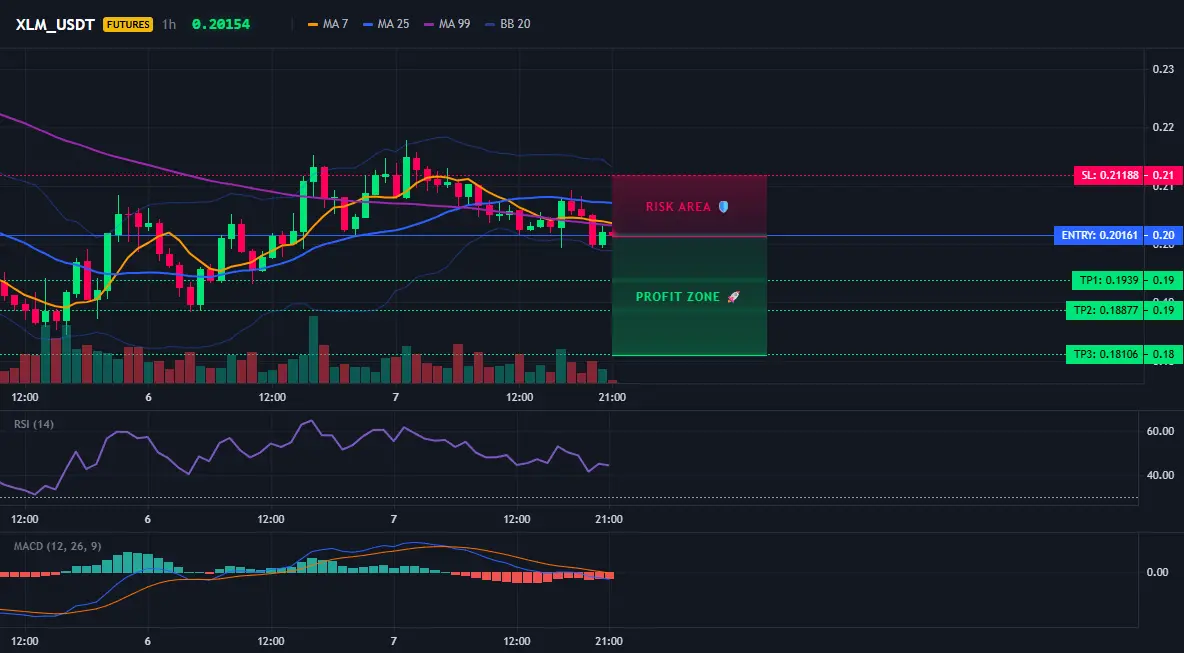Click the blue 0.20 axis badge beside ENTRY
The image size is (1184, 653).
click(1164, 236)
